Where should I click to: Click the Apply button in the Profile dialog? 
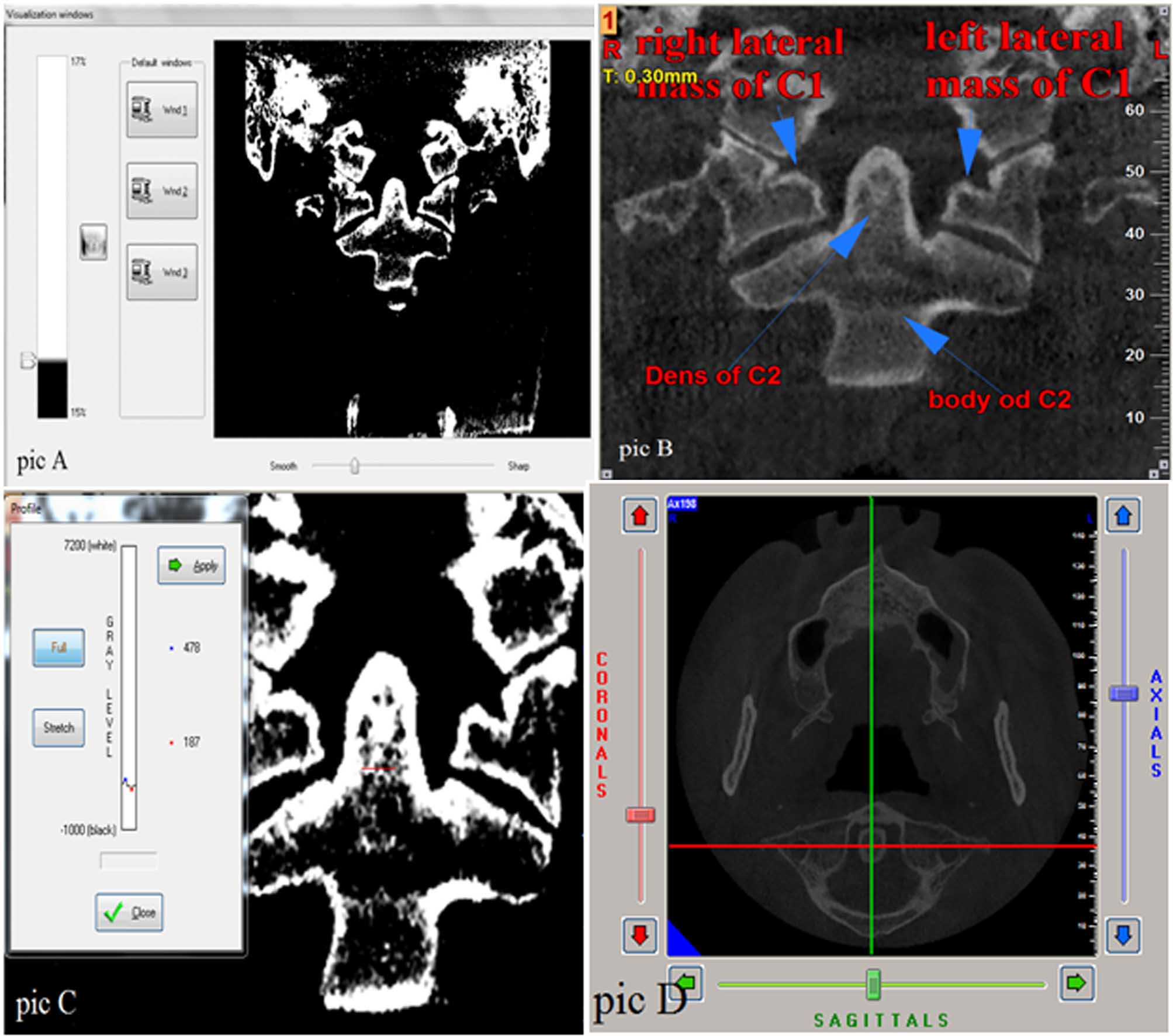[192, 565]
